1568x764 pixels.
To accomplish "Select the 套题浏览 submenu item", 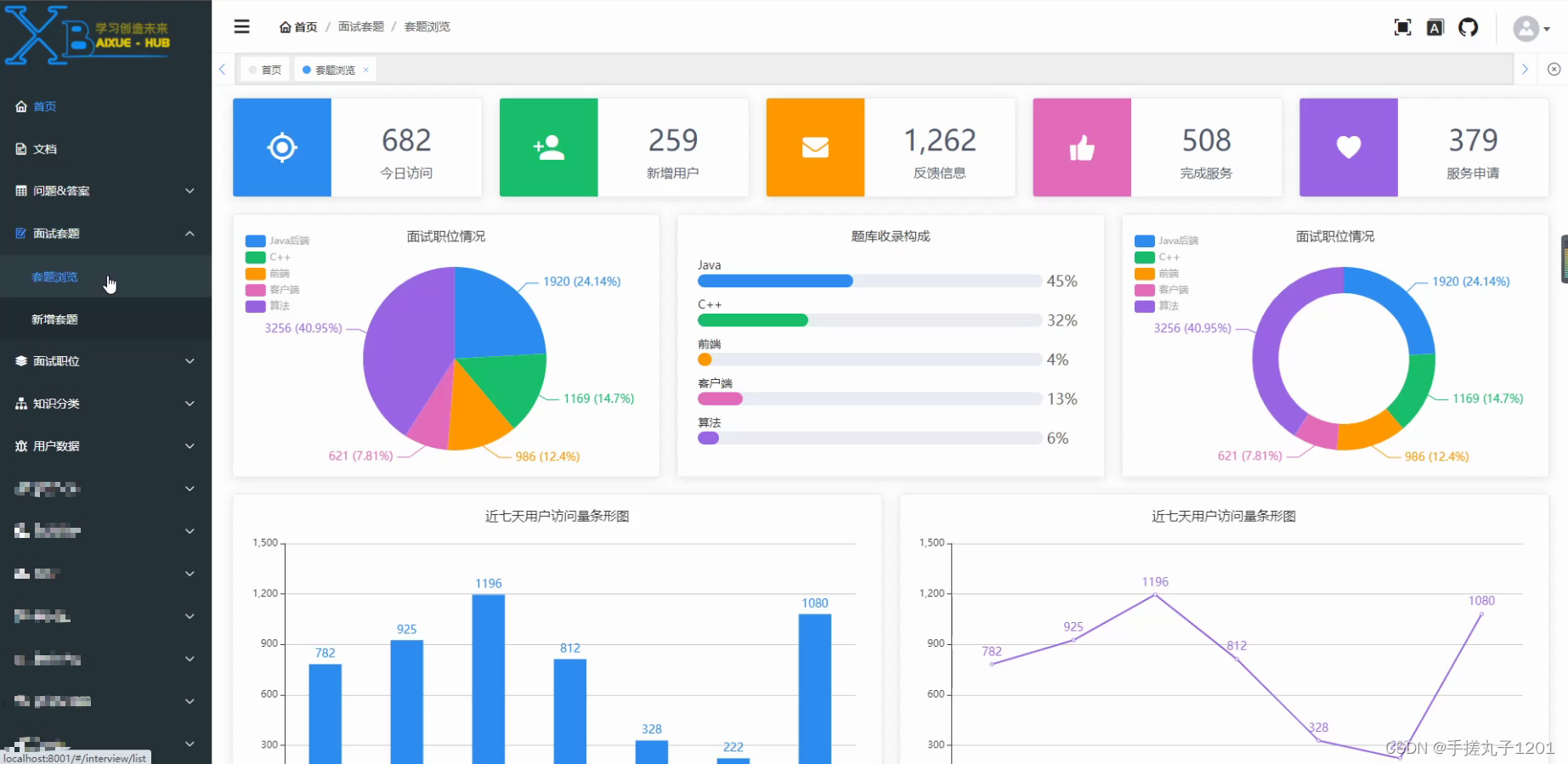I will pos(105,276).
